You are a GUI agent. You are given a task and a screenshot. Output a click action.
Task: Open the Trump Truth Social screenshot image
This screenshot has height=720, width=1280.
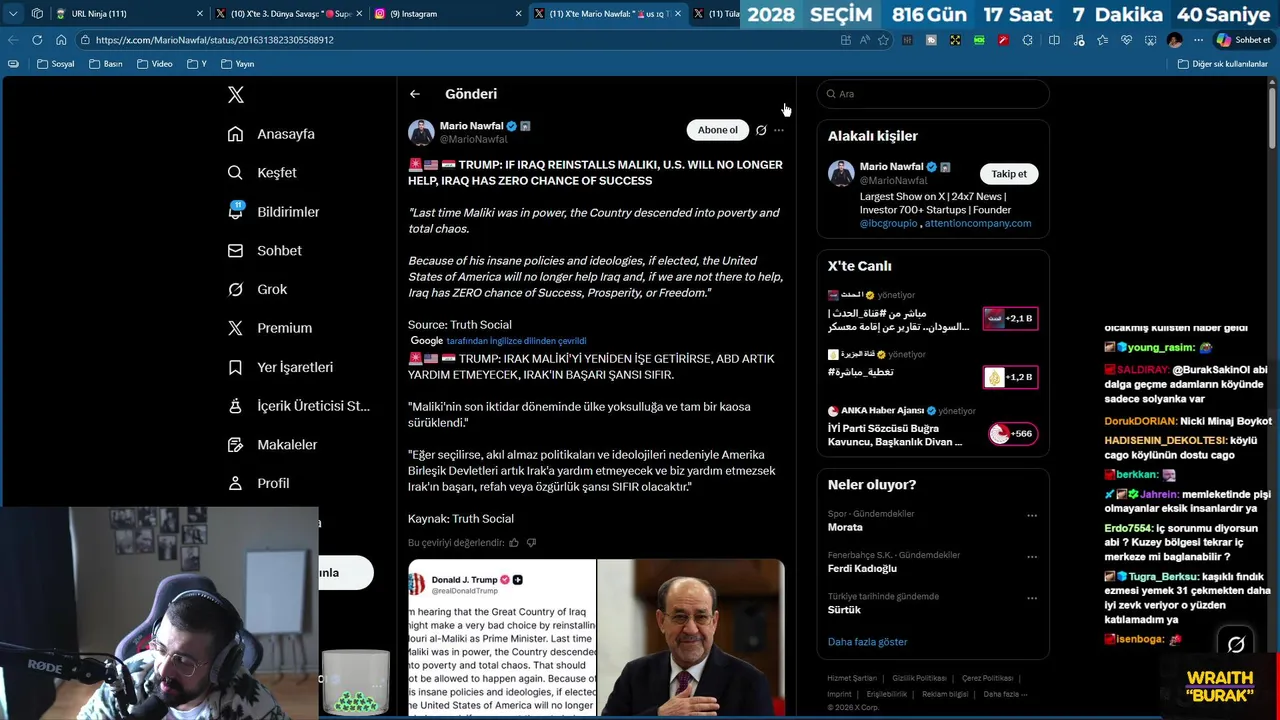pyautogui.click(x=502, y=638)
